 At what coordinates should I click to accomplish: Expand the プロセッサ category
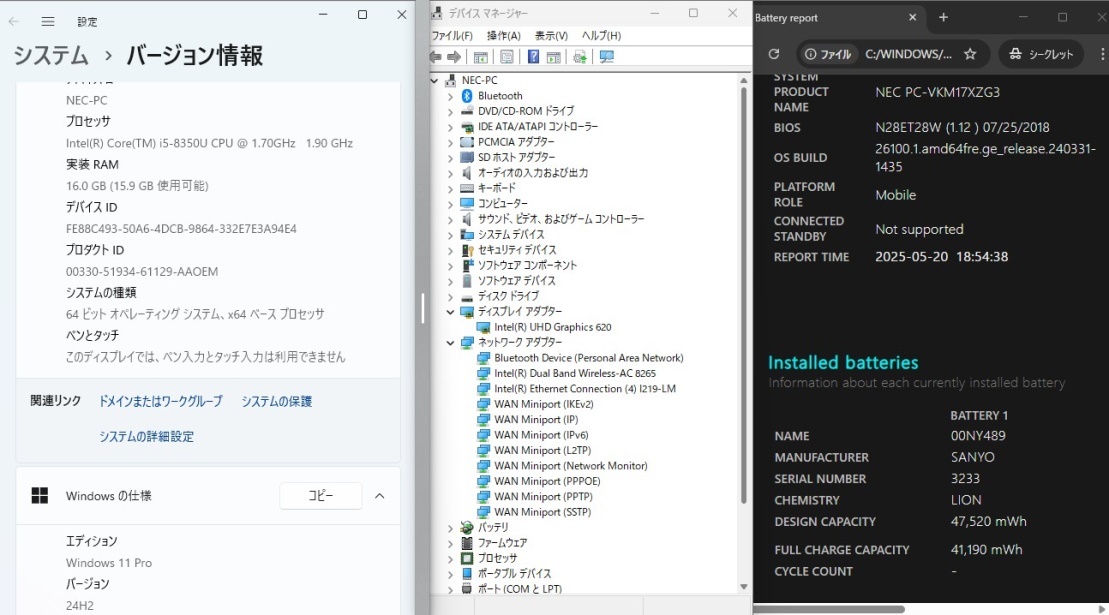click(x=451, y=558)
